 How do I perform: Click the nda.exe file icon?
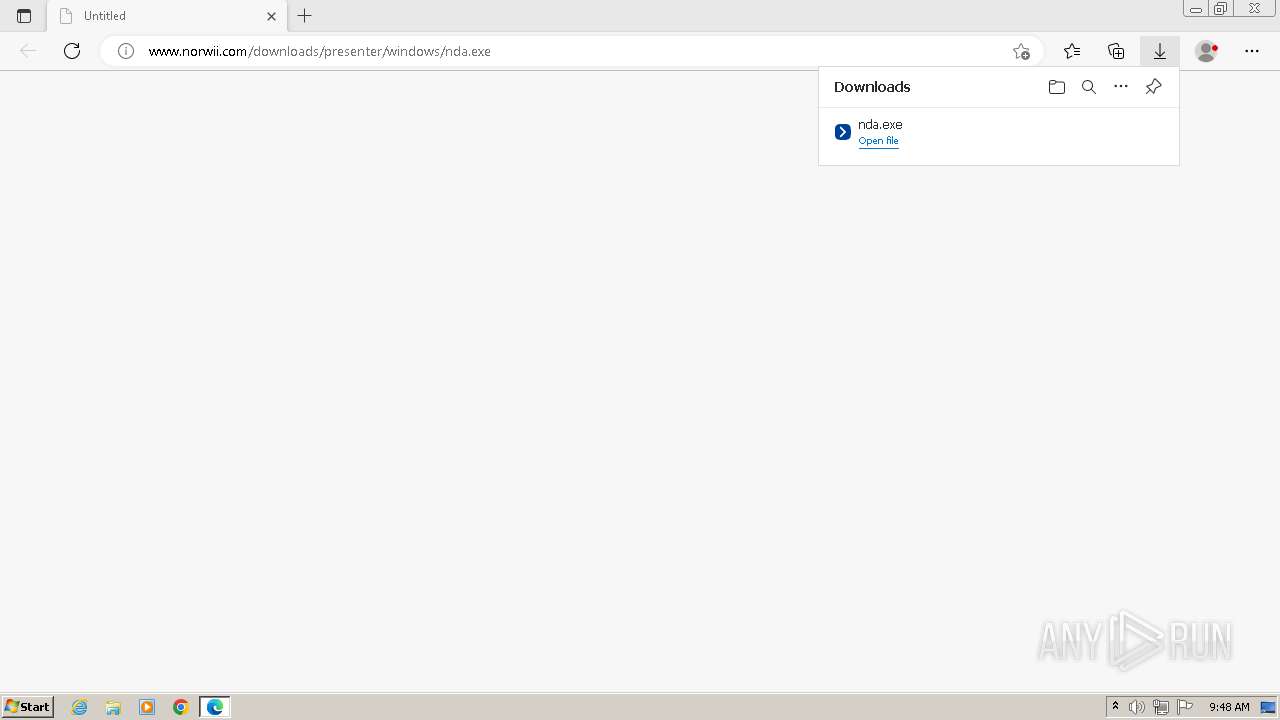coord(843,132)
